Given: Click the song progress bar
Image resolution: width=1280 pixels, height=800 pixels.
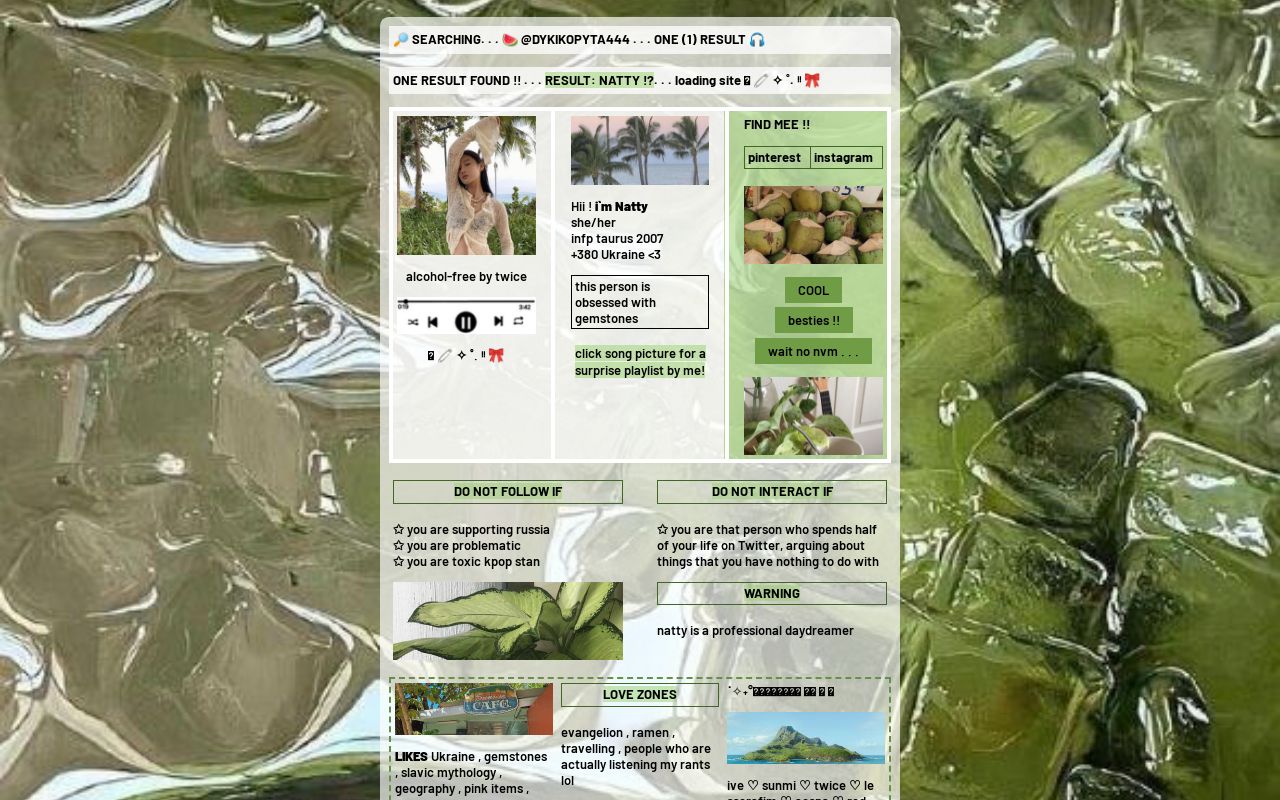Looking at the screenshot, I should (466, 301).
